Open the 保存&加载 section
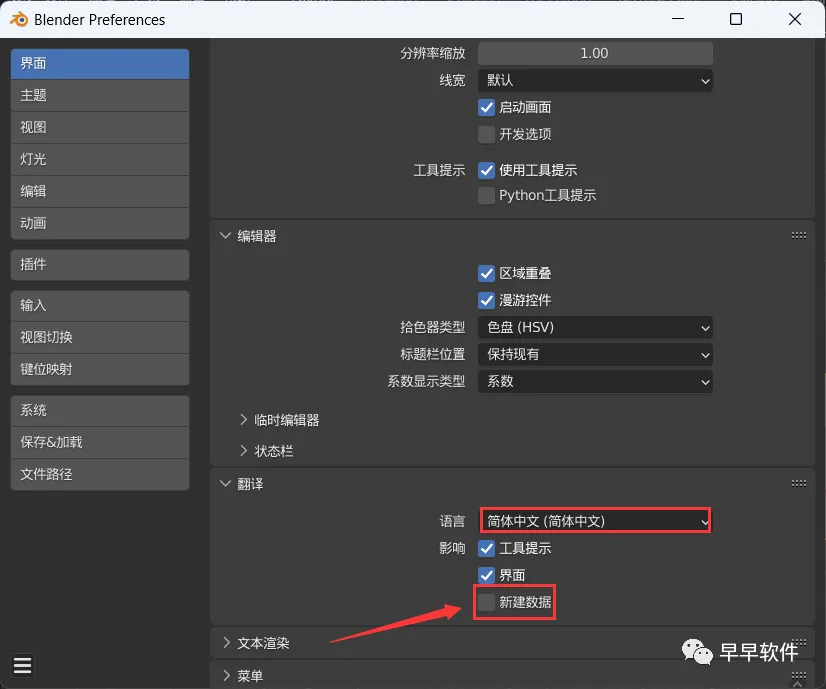 click(x=100, y=442)
